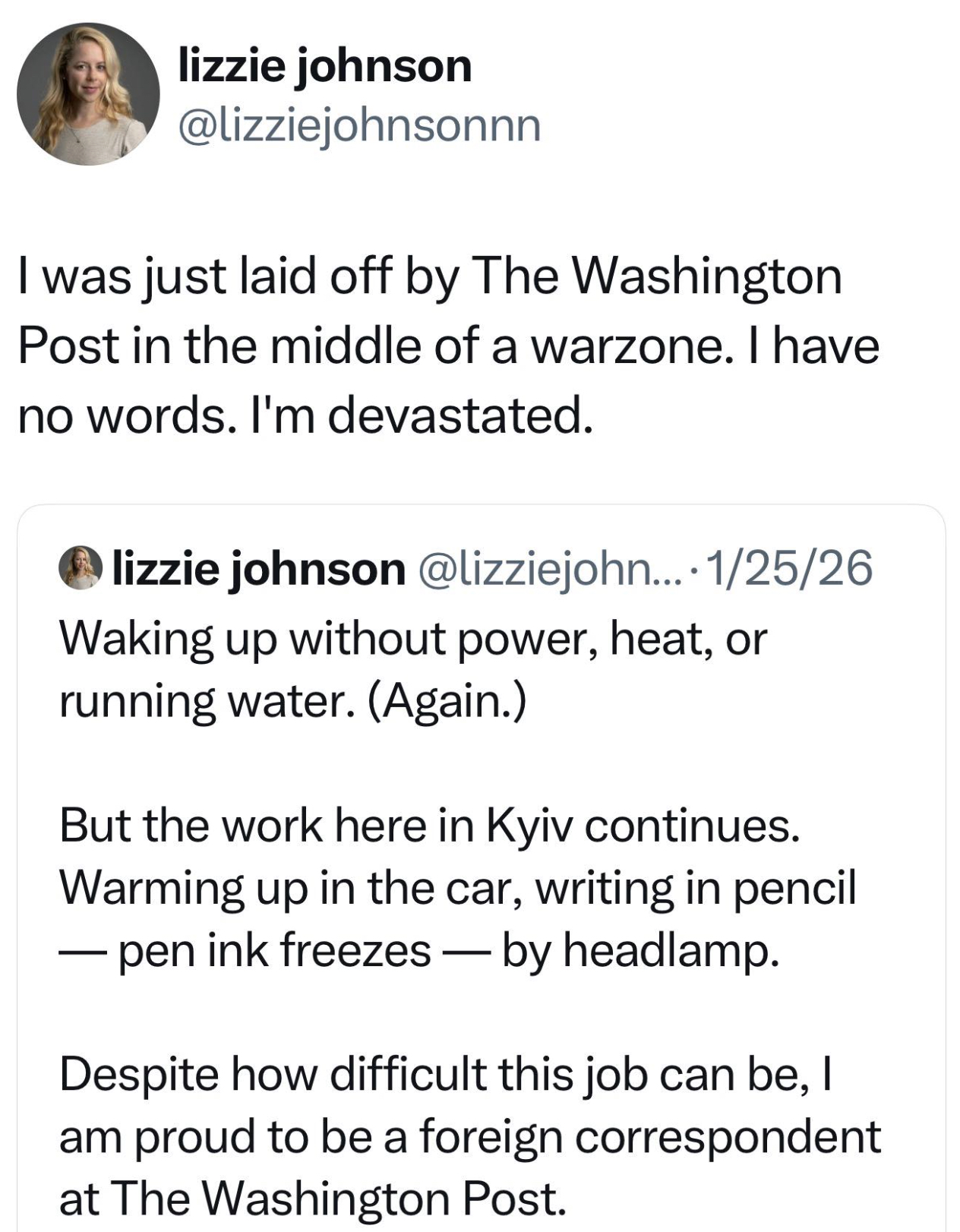Image resolution: width=960 pixels, height=1232 pixels.
Task: Click the line "pen ink freezes — by headlamp."
Action: [448, 949]
